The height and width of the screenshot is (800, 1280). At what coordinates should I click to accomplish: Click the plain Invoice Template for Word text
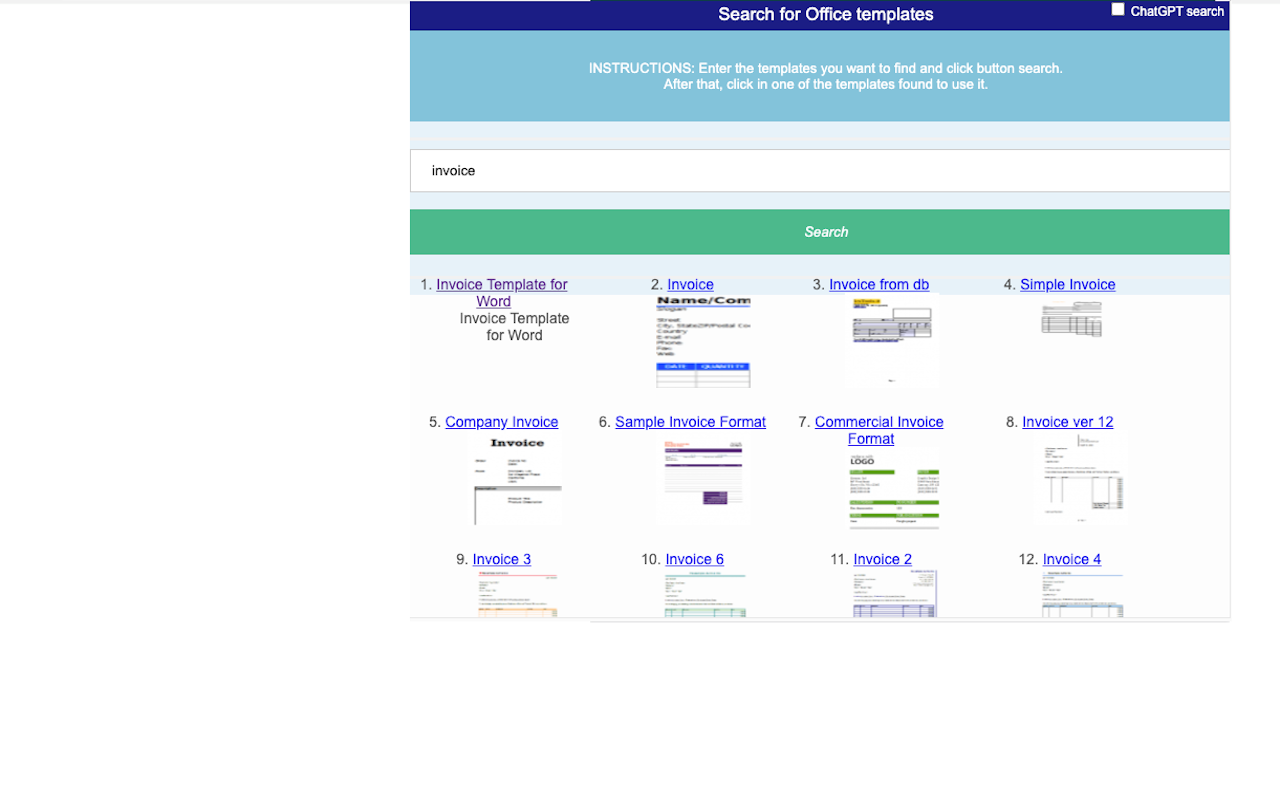click(514, 327)
